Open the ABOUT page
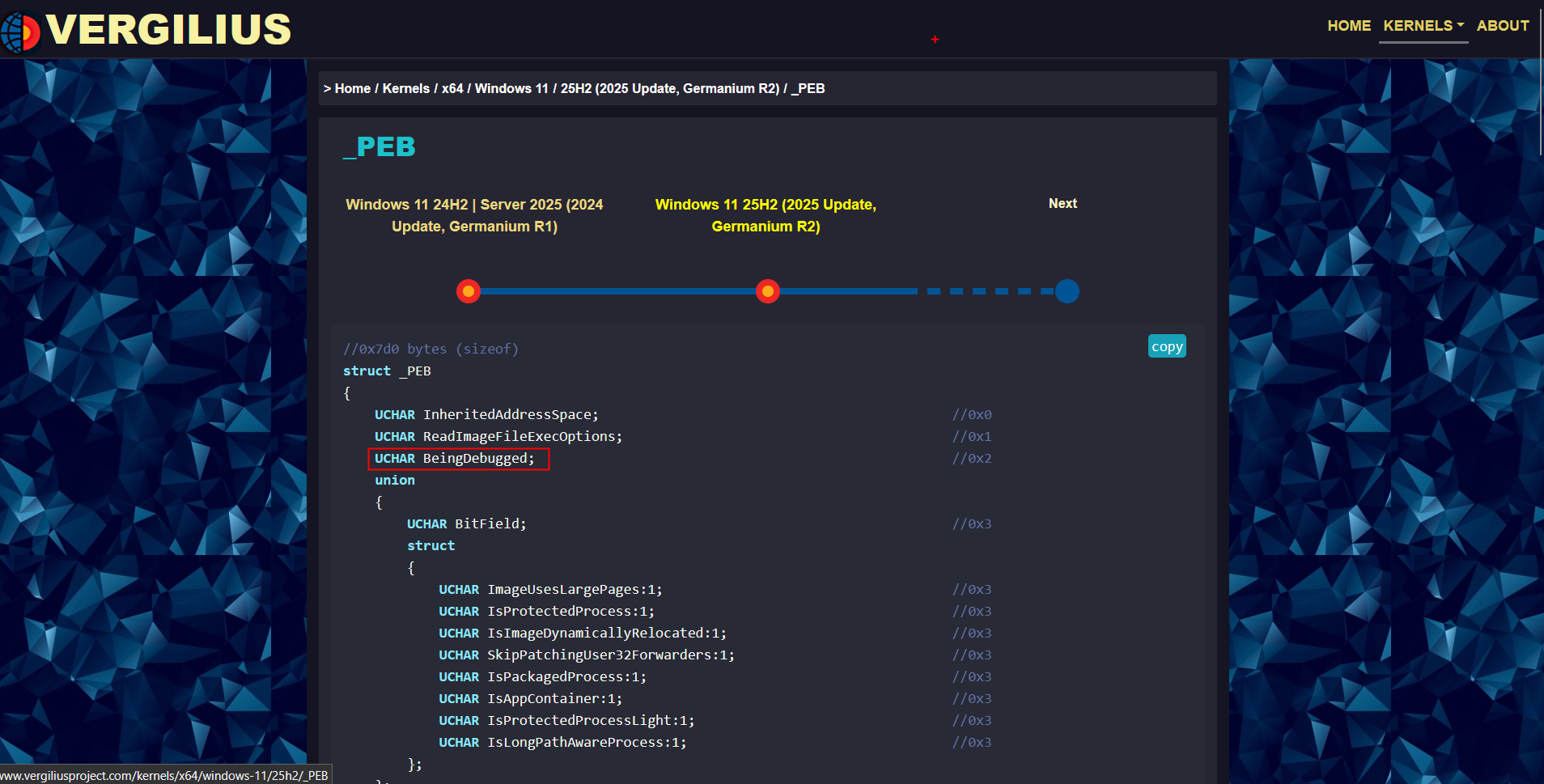 pos(1502,26)
